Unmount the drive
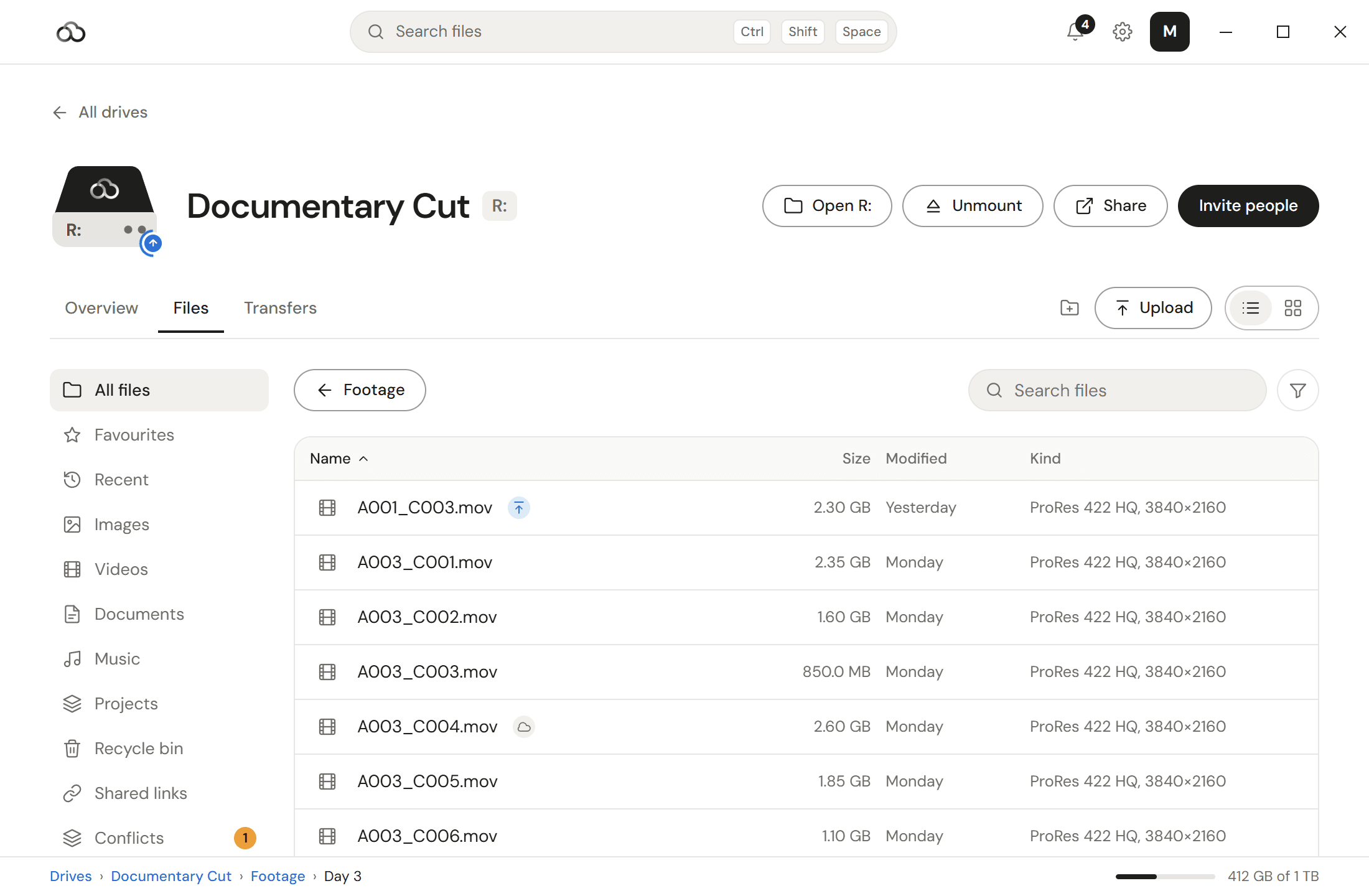This screenshot has width=1369, height=896. (x=973, y=206)
